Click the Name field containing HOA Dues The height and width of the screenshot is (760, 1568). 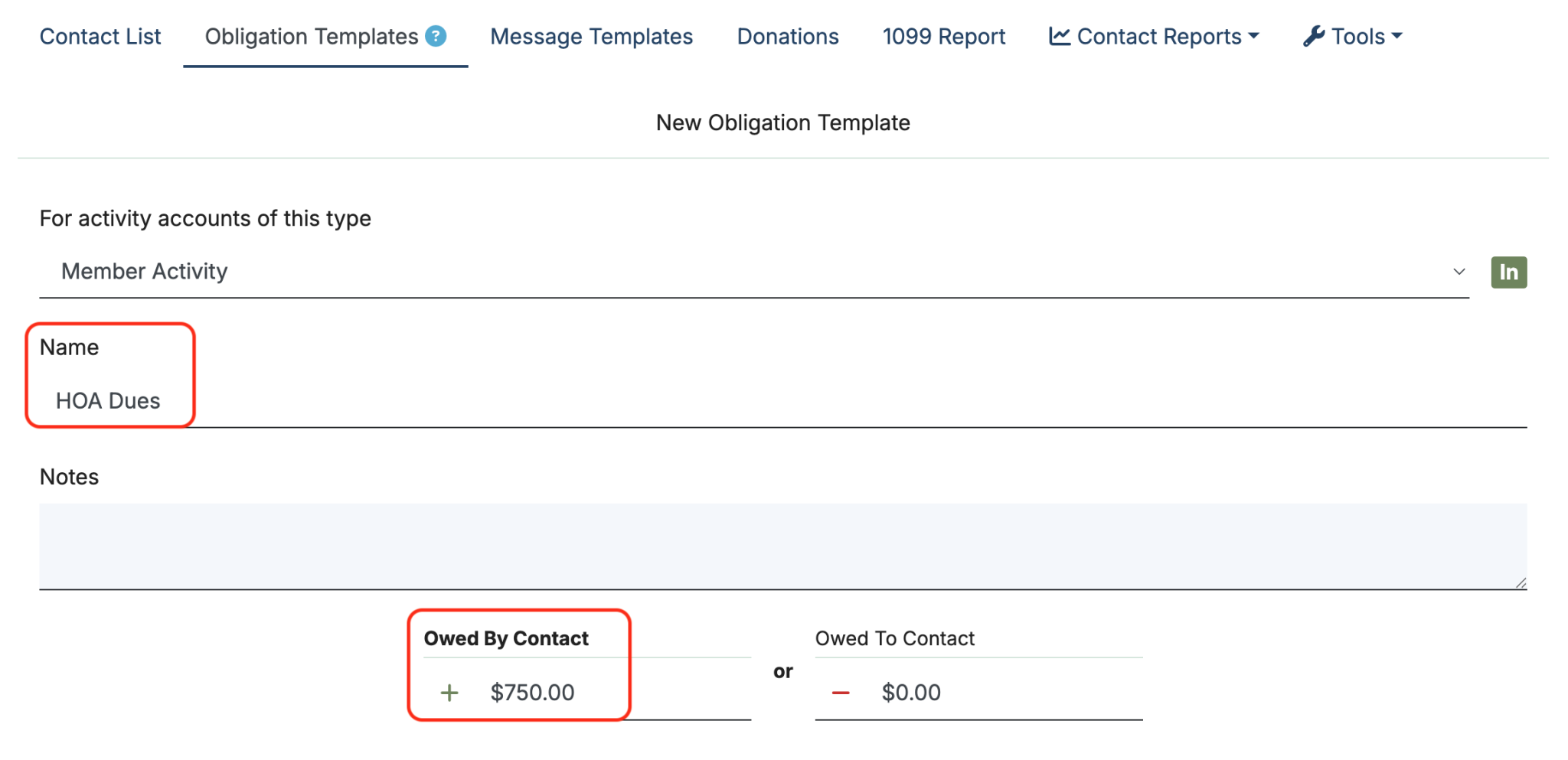383,400
